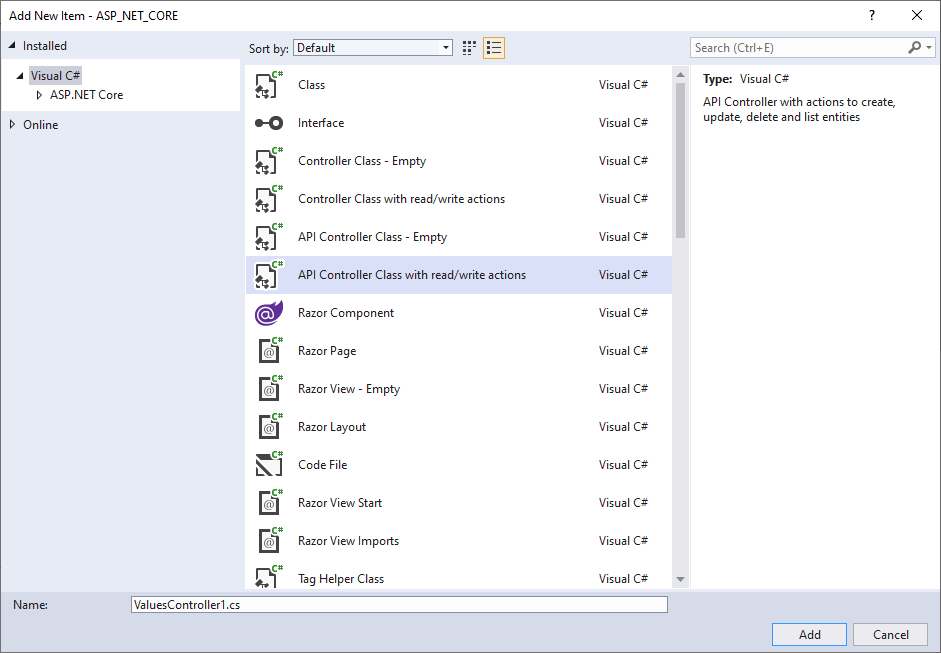Screen dimensions: 941x653
Task: Select the Razor Component template name
Action: tap(346, 313)
